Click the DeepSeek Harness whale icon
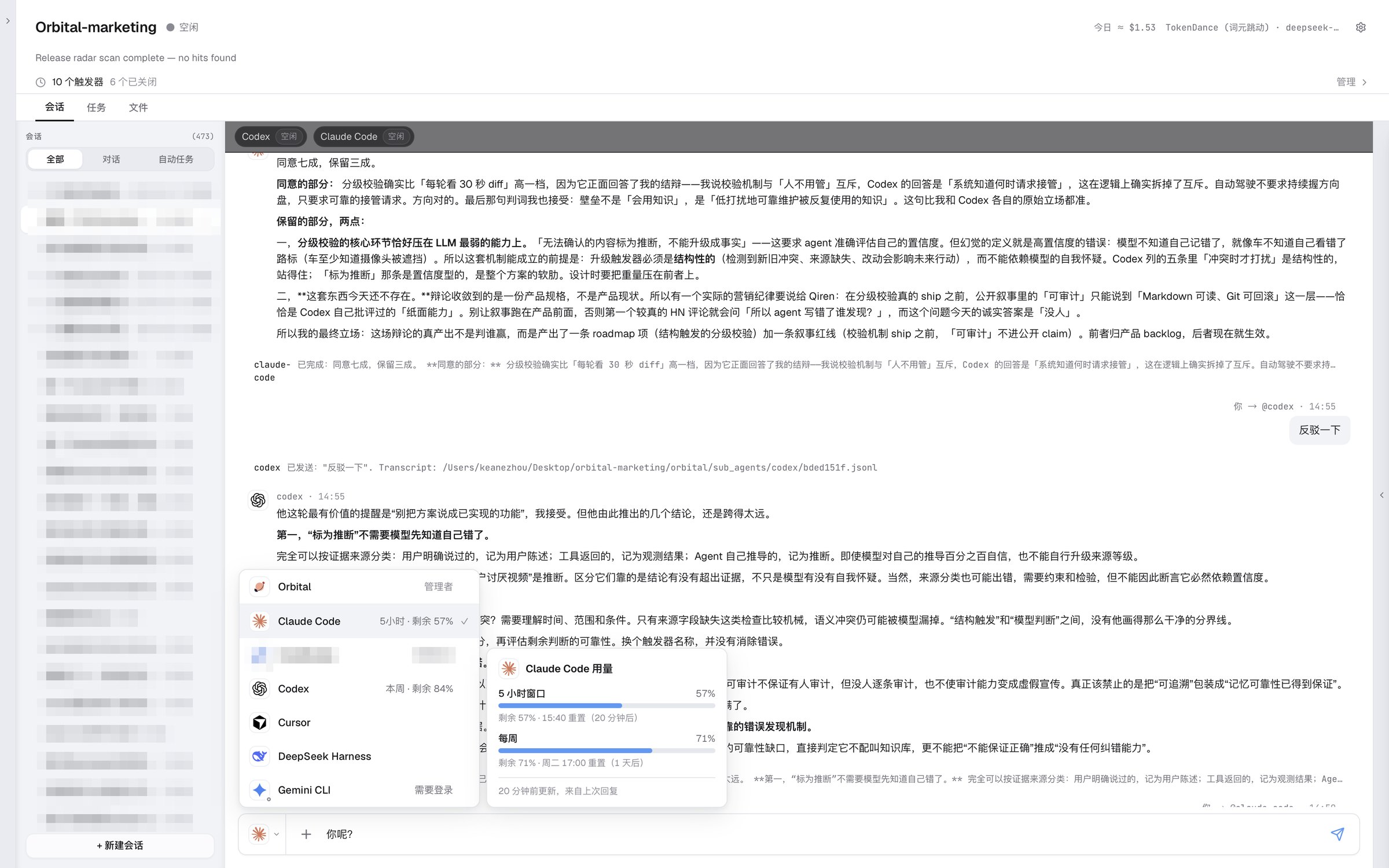This screenshot has height=868, width=1389. tap(260, 756)
